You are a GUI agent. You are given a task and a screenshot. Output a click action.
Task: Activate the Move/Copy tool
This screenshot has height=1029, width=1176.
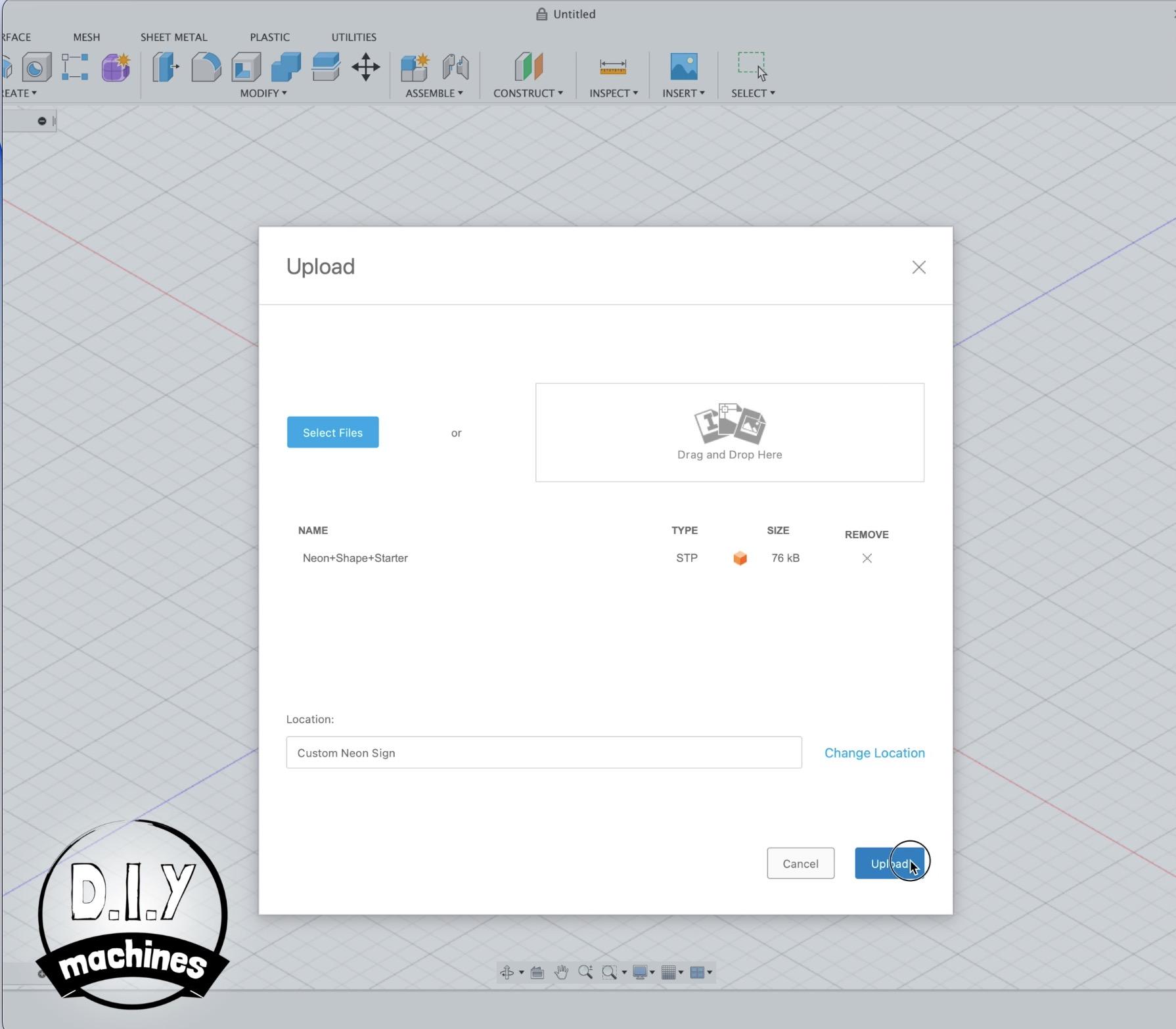pos(365,68)
